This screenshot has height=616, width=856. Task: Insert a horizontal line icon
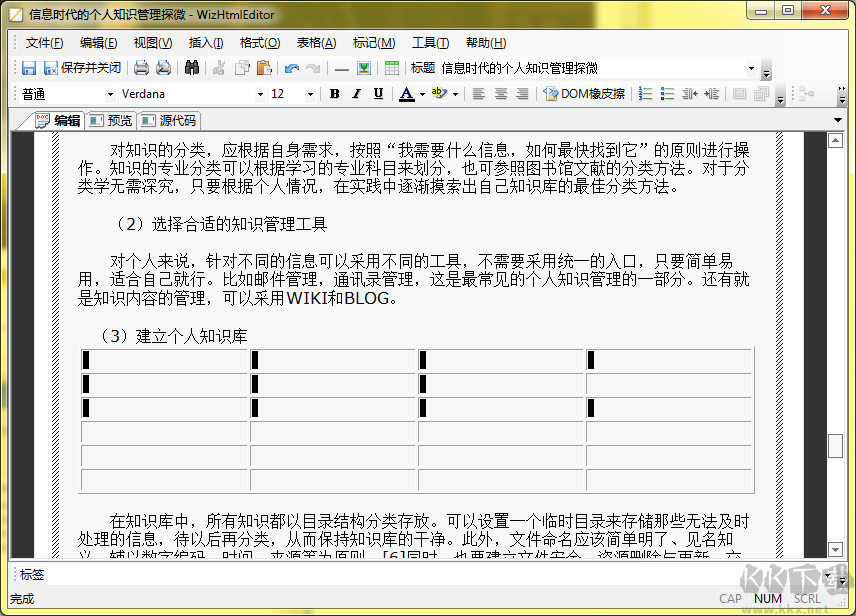click(342, 68)
